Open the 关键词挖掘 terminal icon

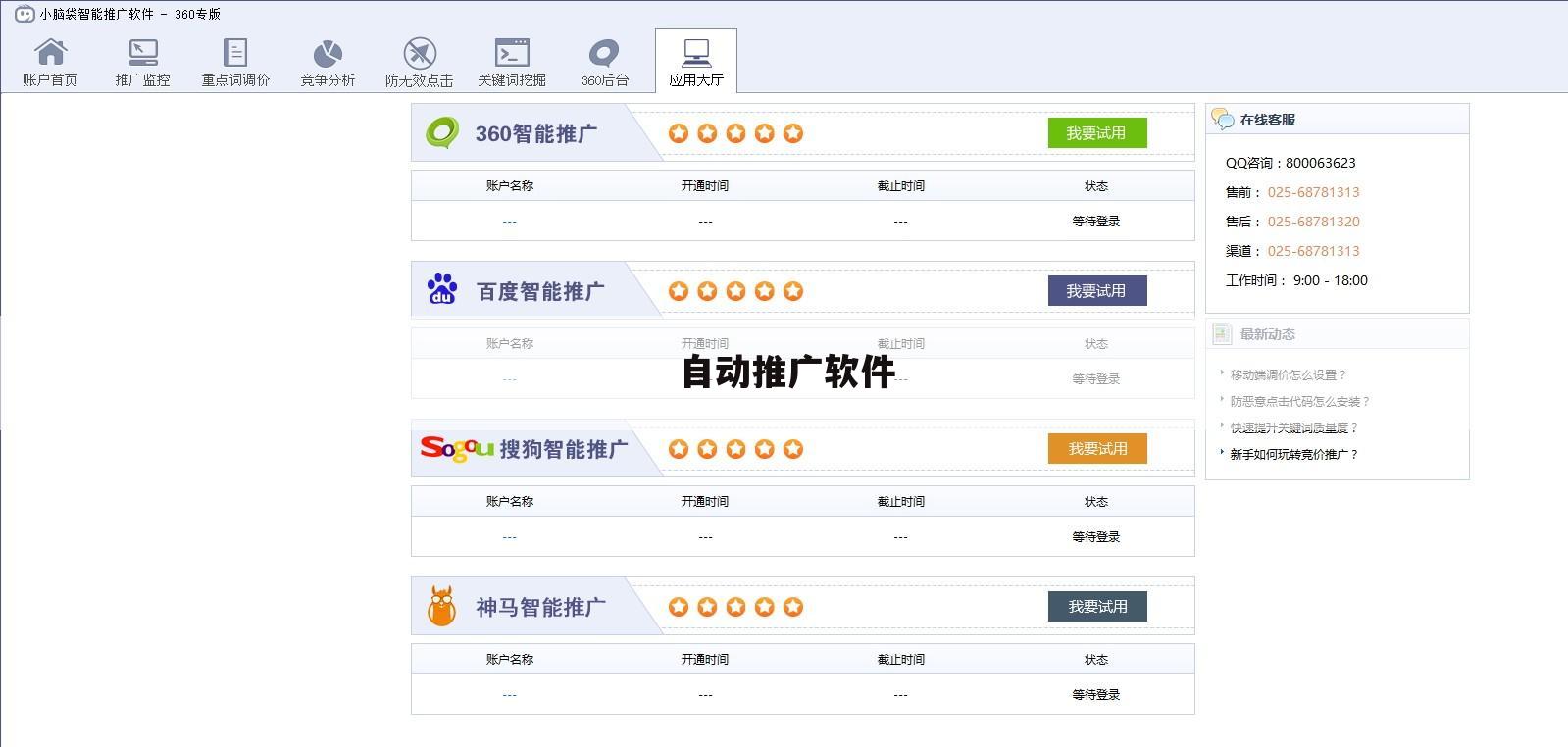tap(512, 52)
